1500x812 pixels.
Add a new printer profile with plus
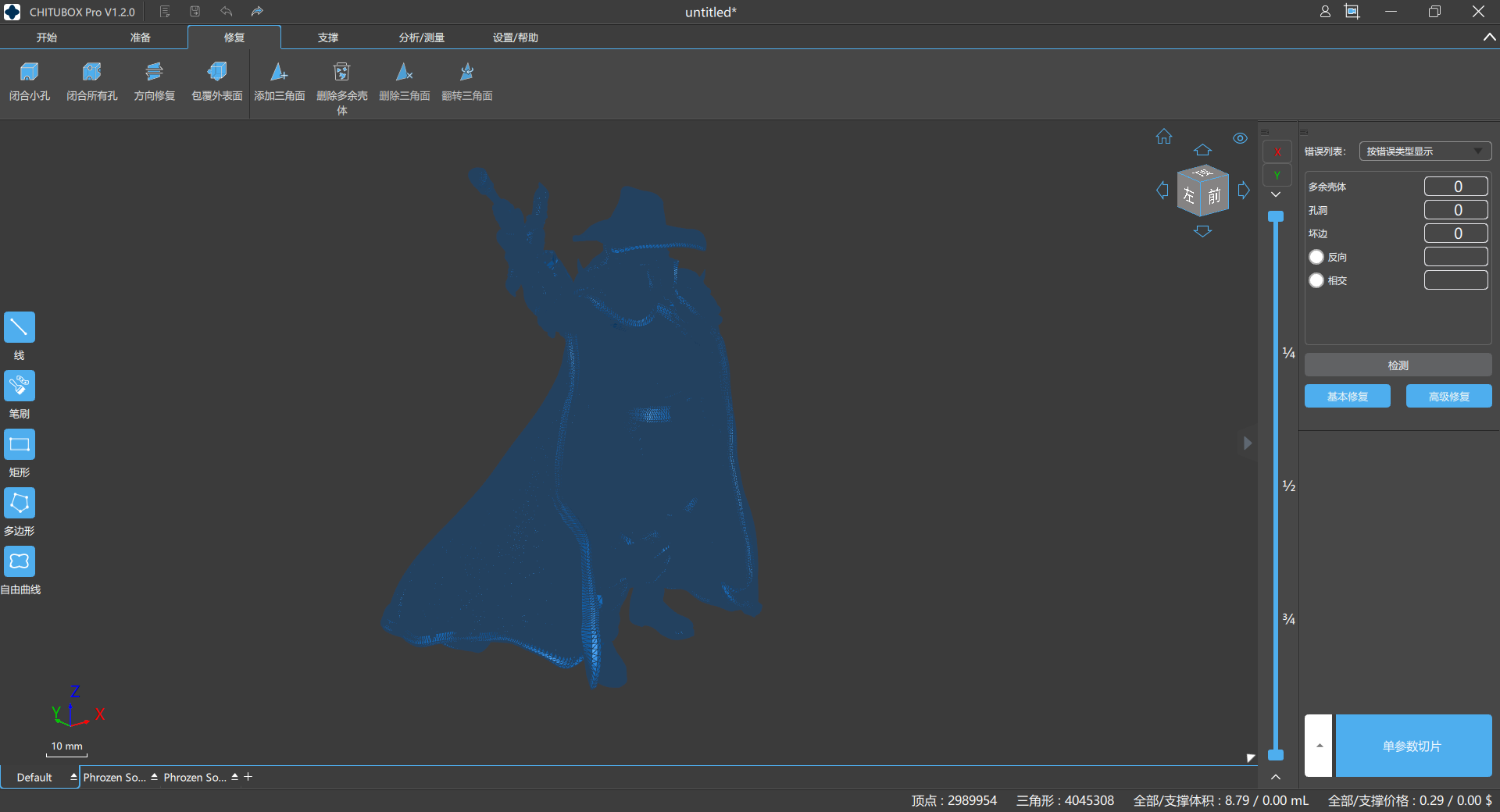pos(248,777)
